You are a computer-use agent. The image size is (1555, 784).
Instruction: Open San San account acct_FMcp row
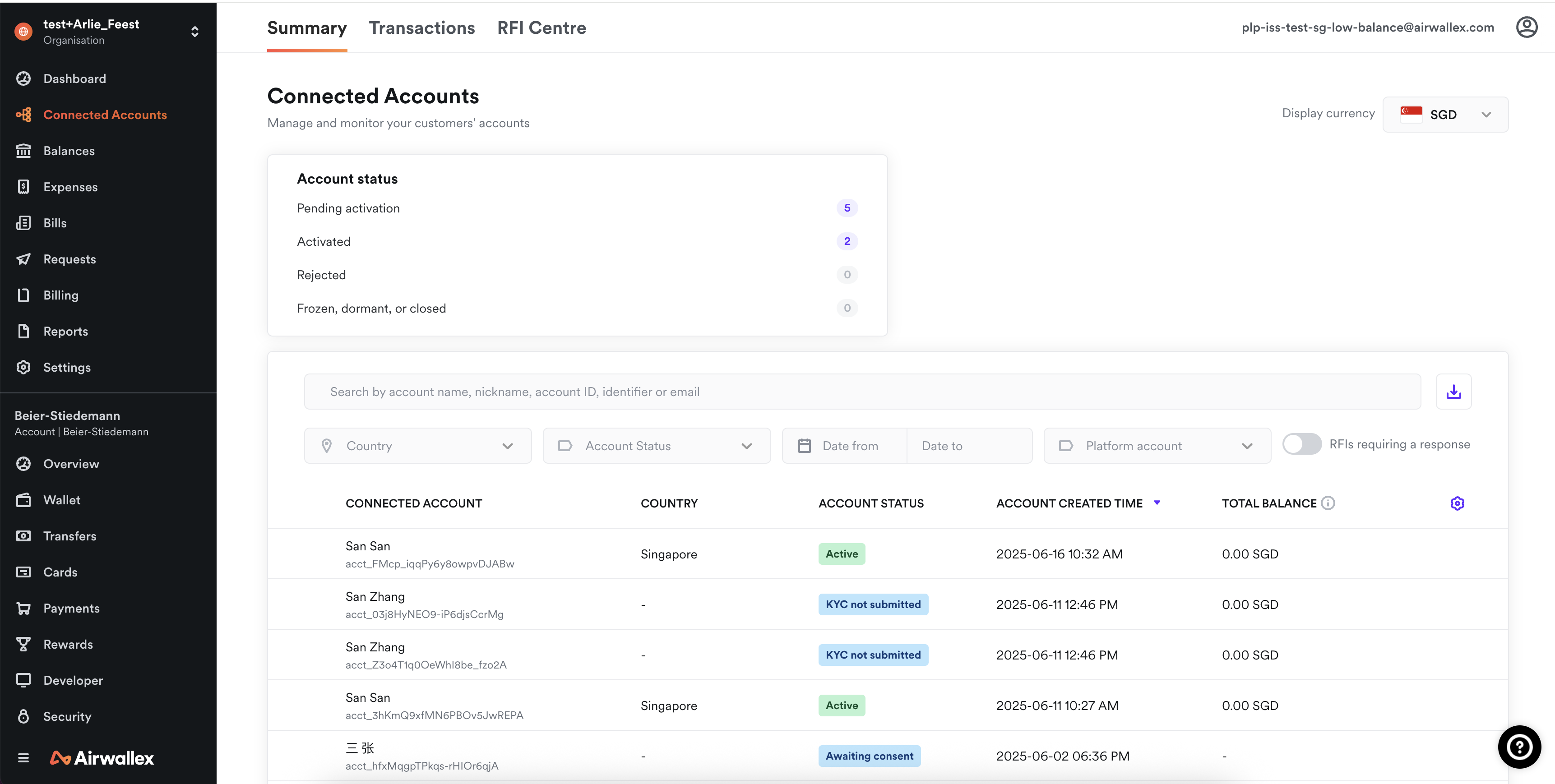point(429,553)
